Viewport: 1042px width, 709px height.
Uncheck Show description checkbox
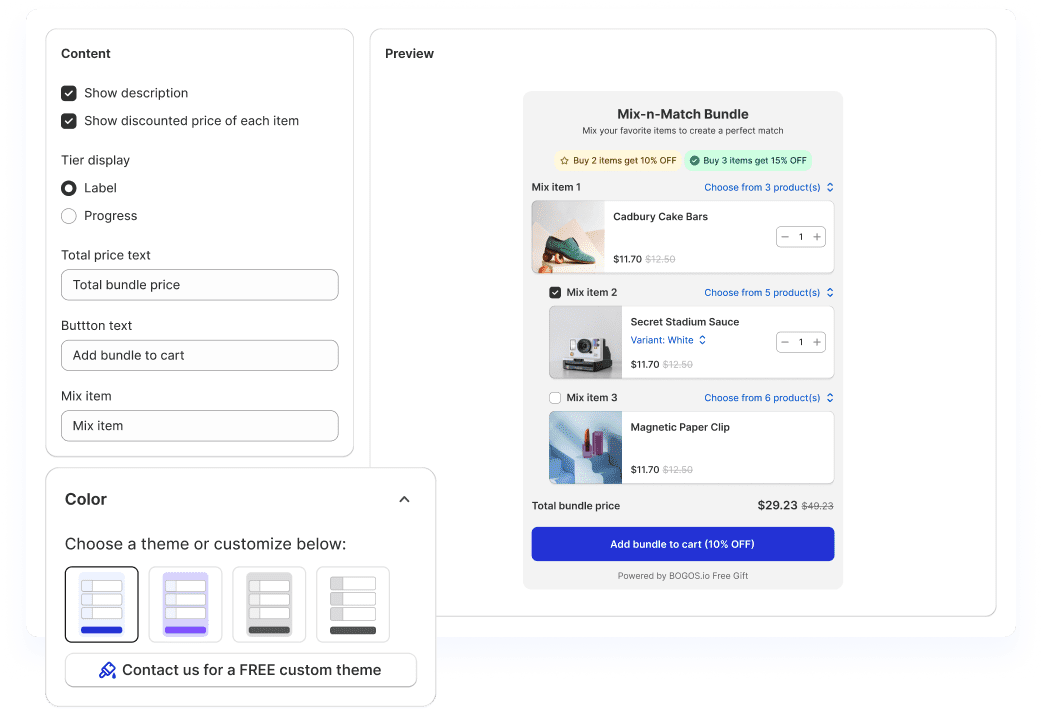69,93
